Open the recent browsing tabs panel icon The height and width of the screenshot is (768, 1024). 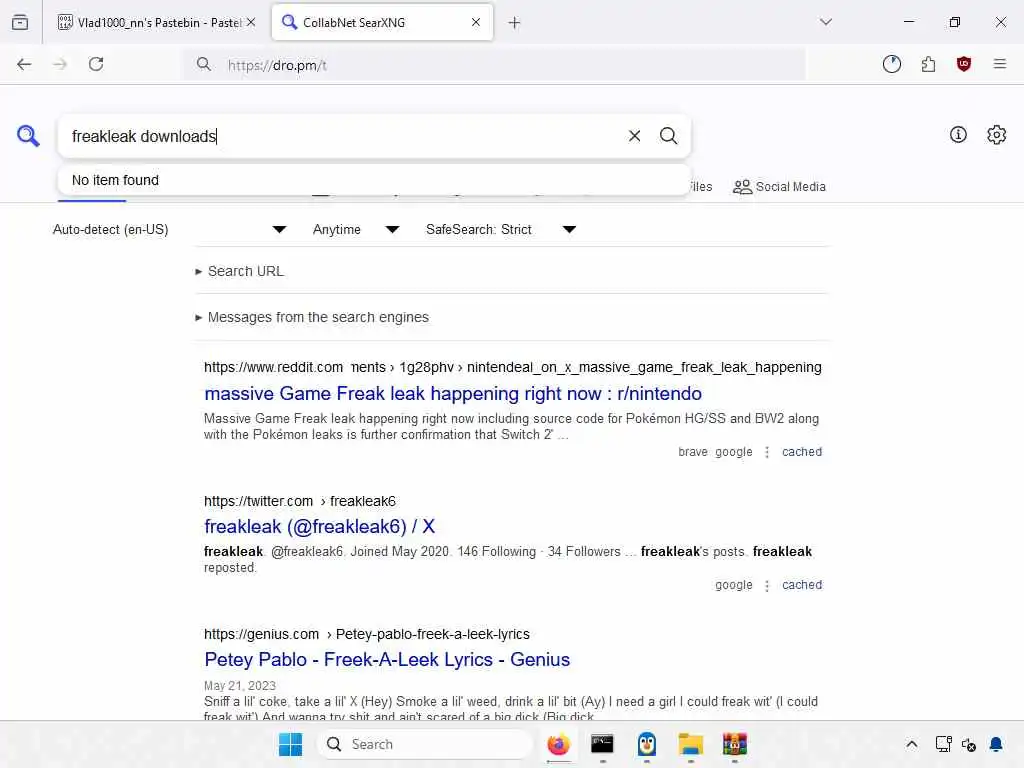tap(20, 22)
